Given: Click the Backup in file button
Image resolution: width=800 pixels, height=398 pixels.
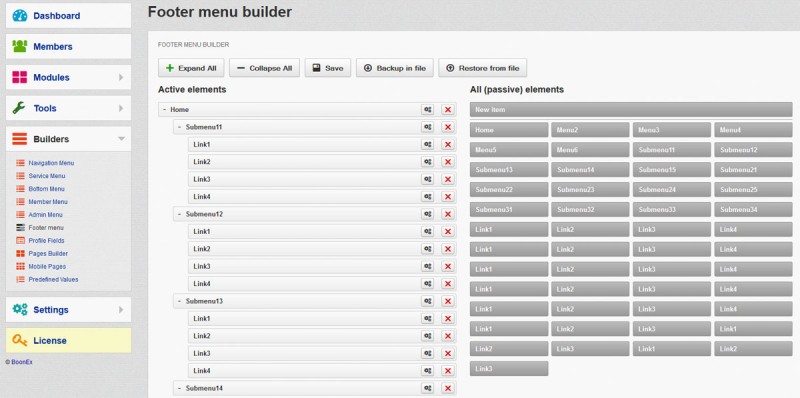Looking at the screenshot, I should 394,68.
